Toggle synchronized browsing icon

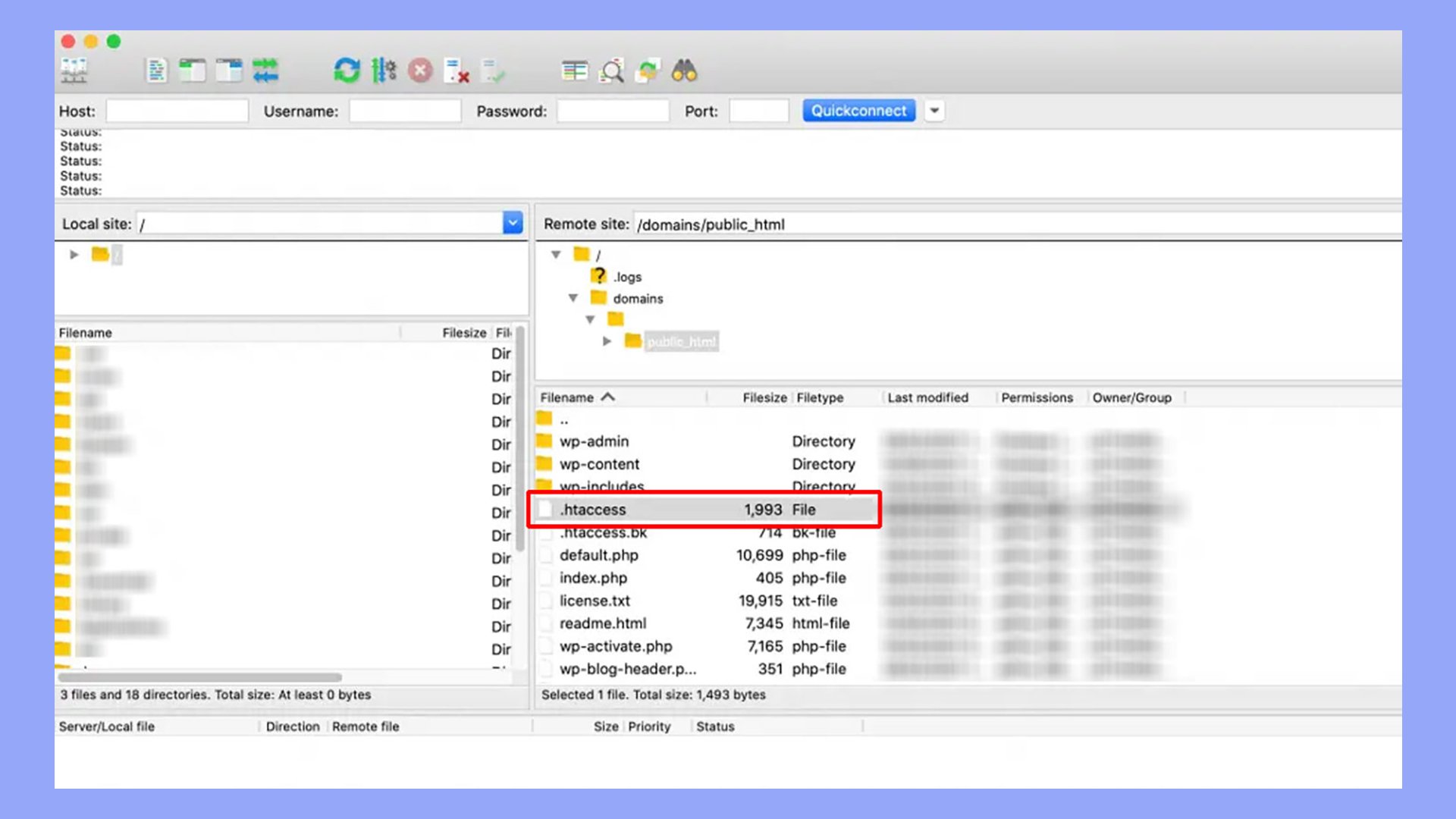point(648,71)
